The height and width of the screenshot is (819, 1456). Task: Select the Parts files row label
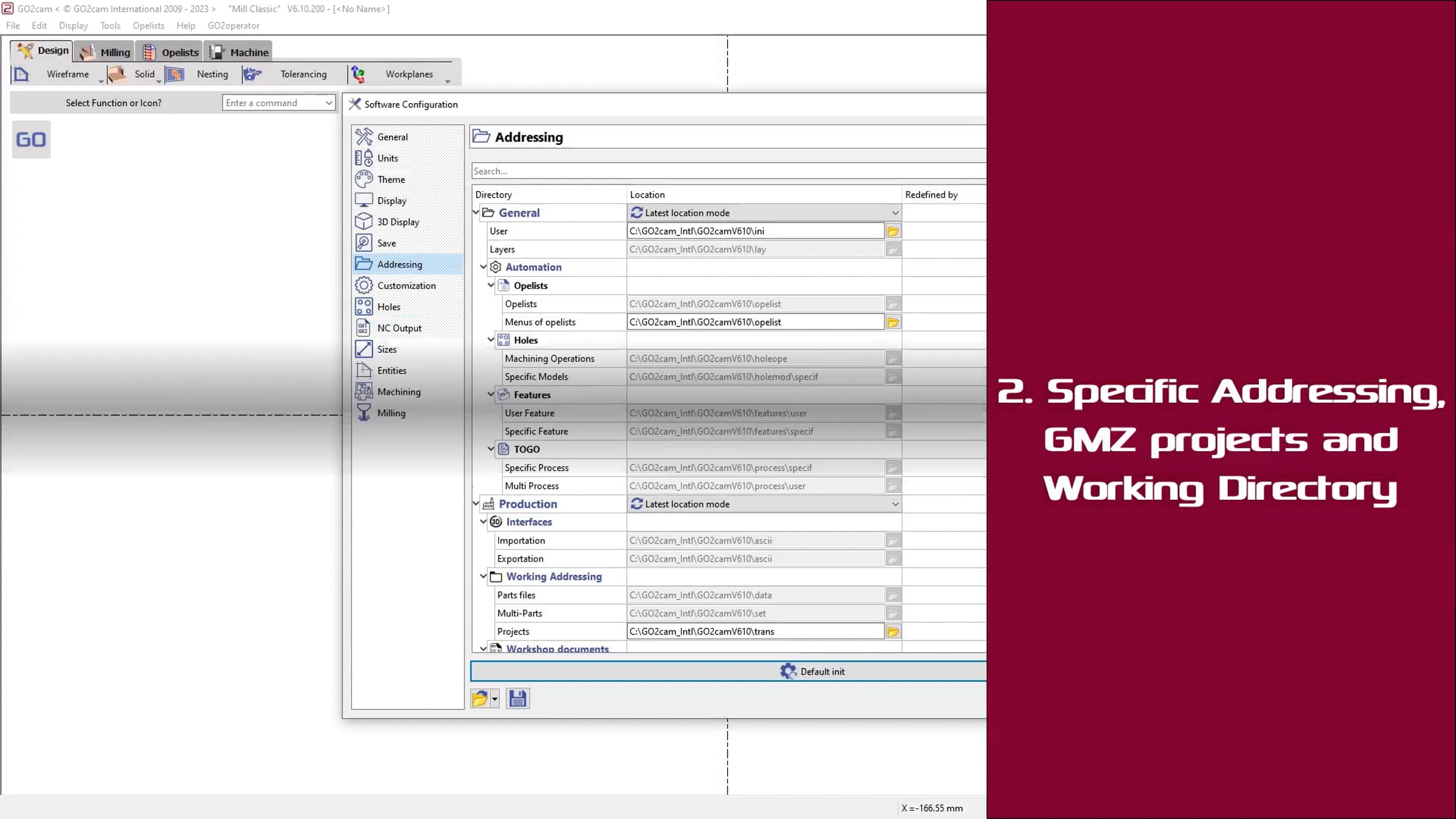coord(516,595)
